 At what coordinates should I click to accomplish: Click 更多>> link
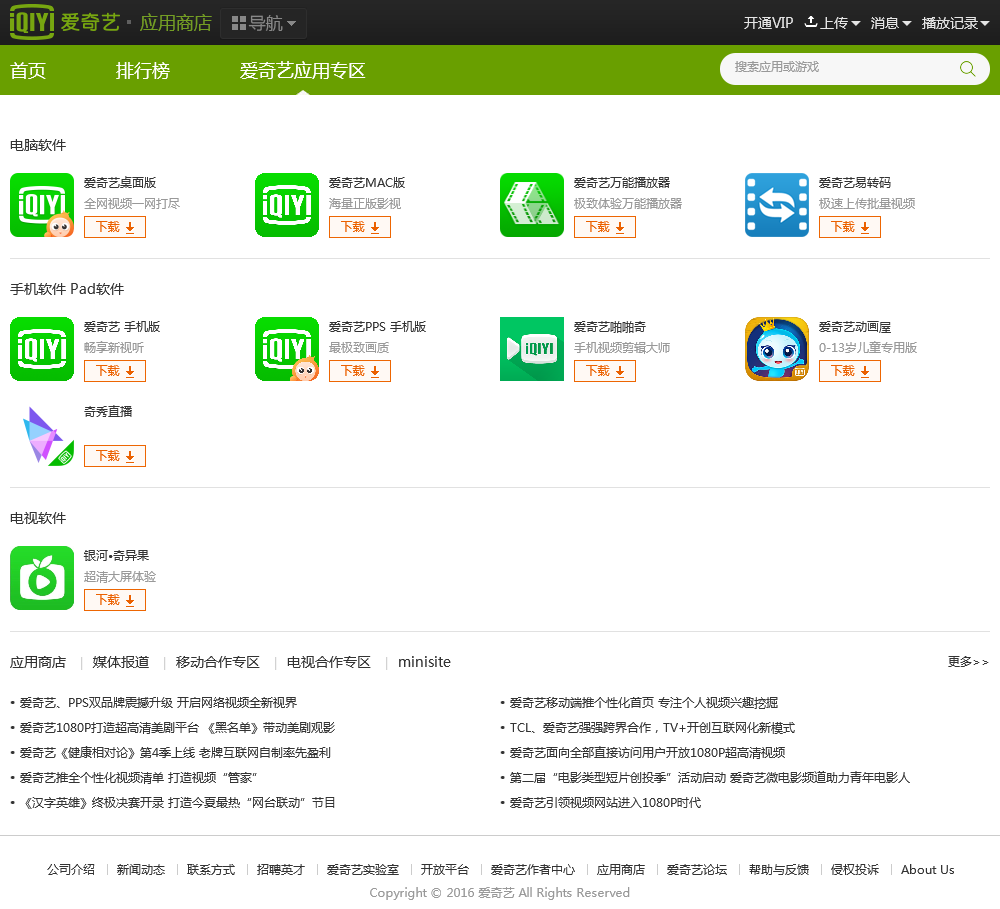click(968, 661)
